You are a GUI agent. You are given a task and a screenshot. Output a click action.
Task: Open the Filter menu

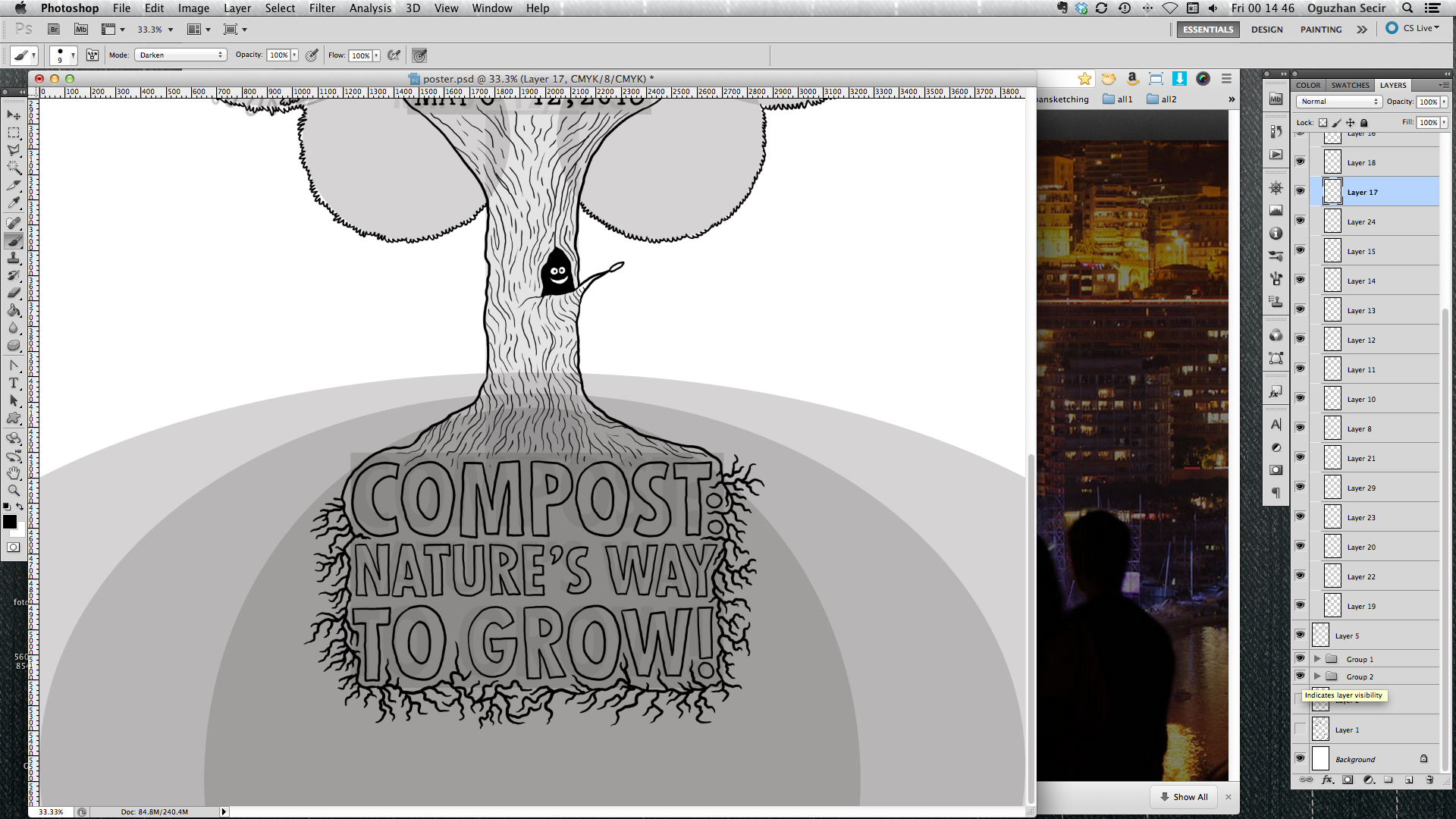click(x=322, y=8)
